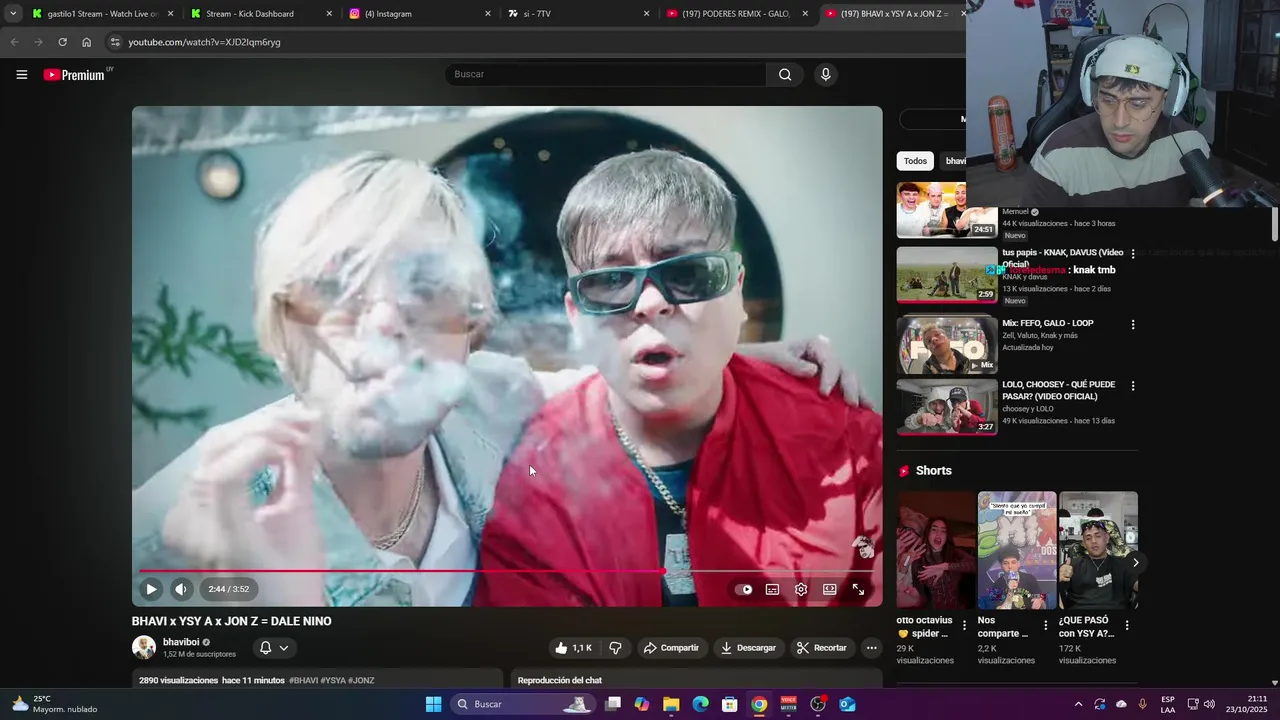Open the bhaviboi channel name link
This screenshot has height=720, width=1280.
pyautogui.click(x=181, y=642)
